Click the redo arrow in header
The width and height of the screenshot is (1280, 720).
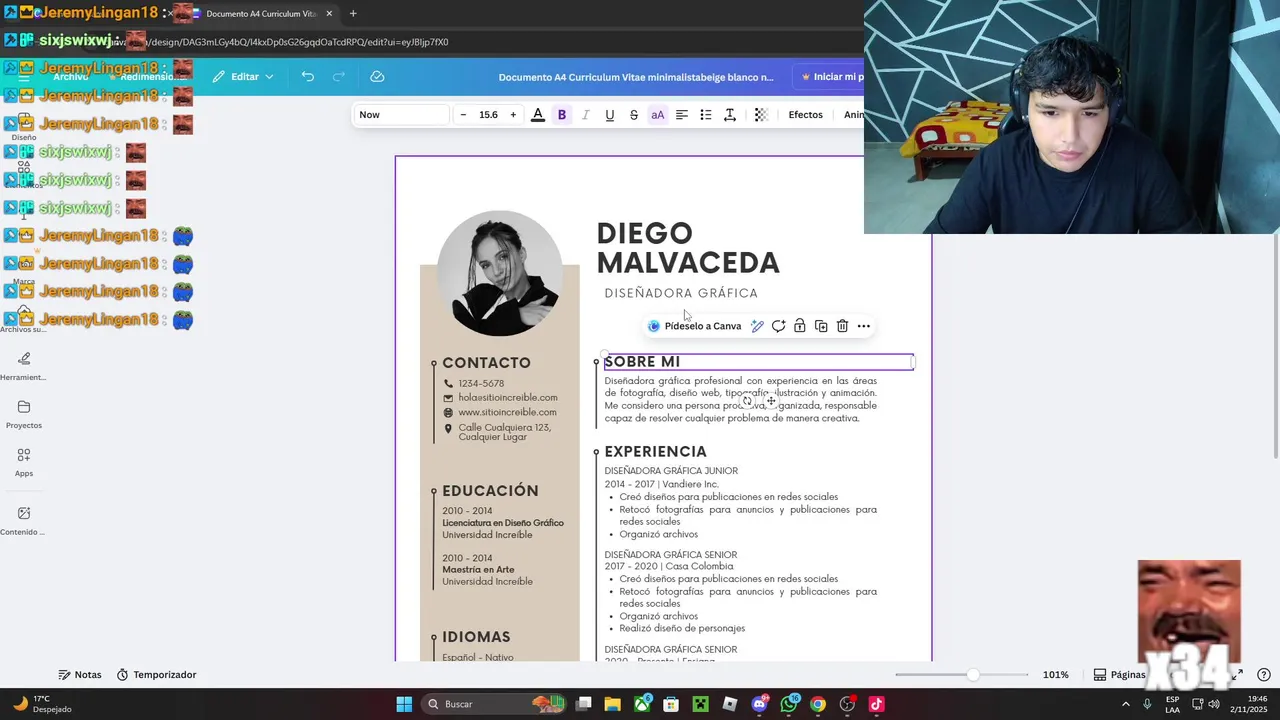[339, 77]
